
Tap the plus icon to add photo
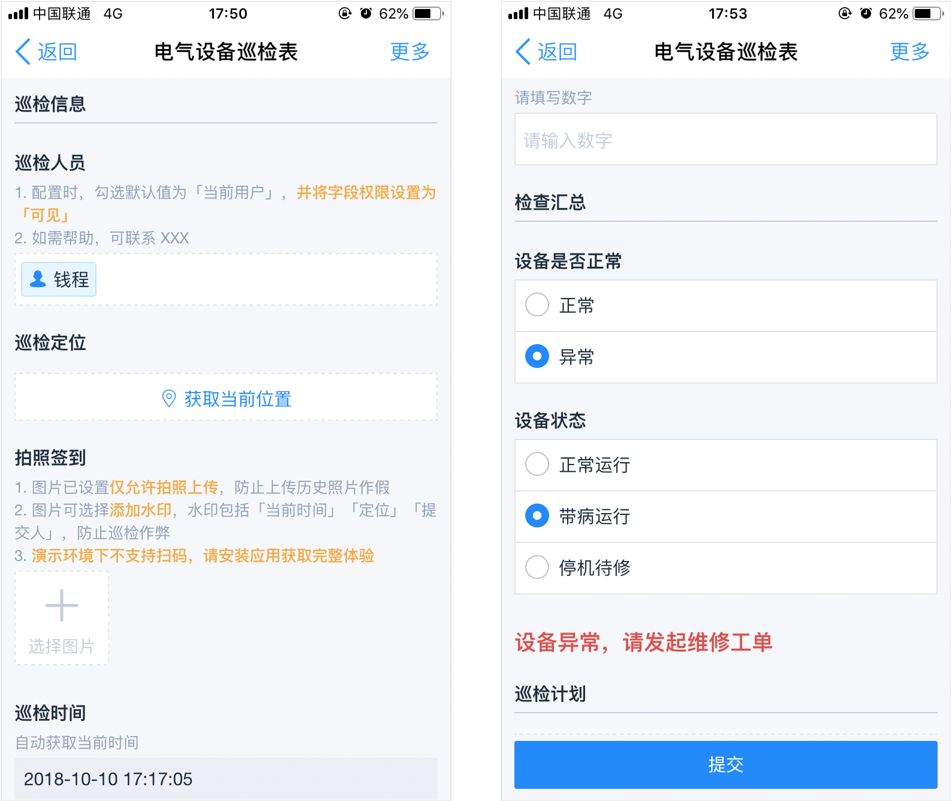tap(62, 605)
